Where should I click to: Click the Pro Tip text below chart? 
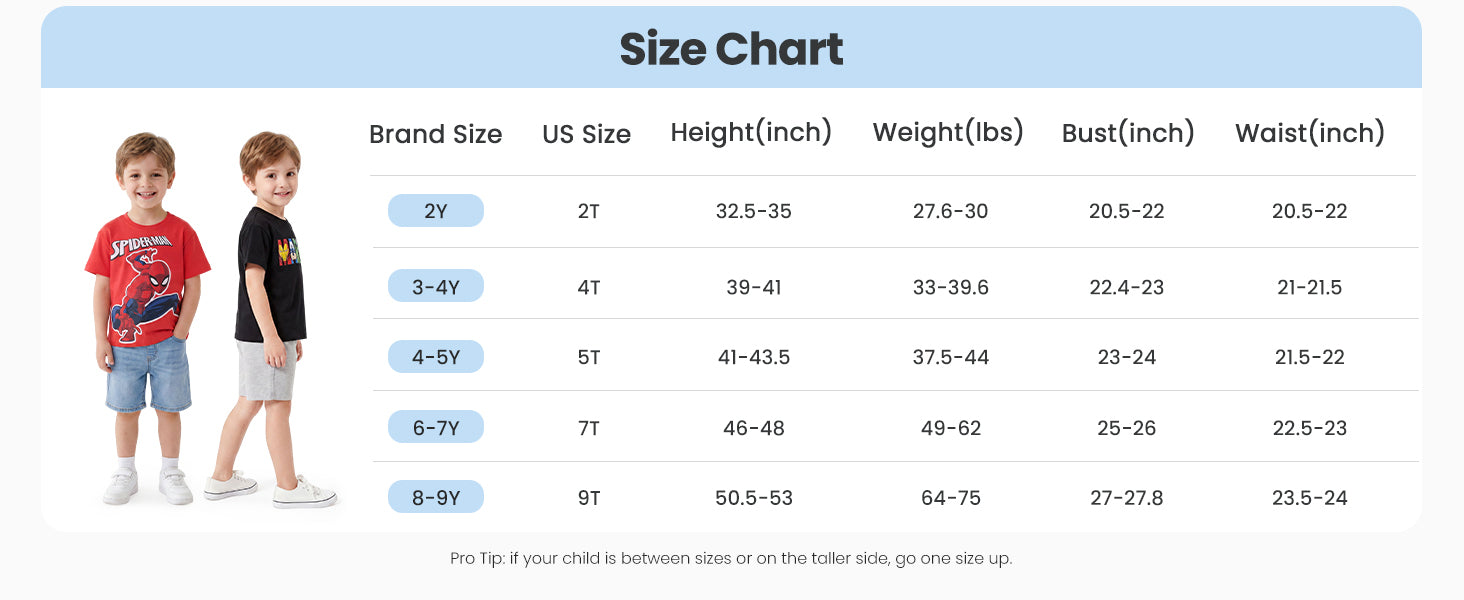coord(731,558)
